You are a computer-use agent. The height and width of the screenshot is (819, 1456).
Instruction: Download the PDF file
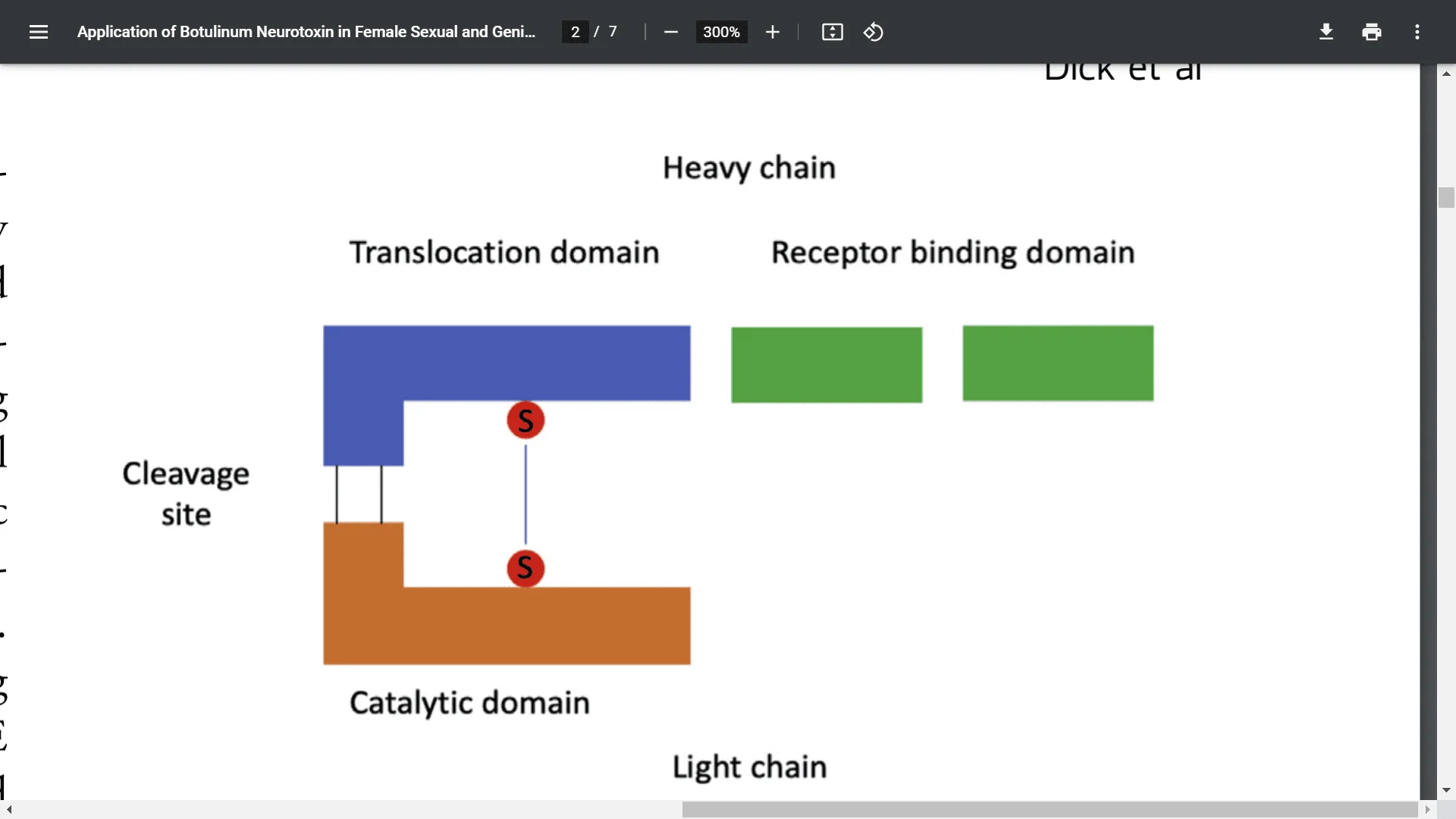click(1326, 32)
